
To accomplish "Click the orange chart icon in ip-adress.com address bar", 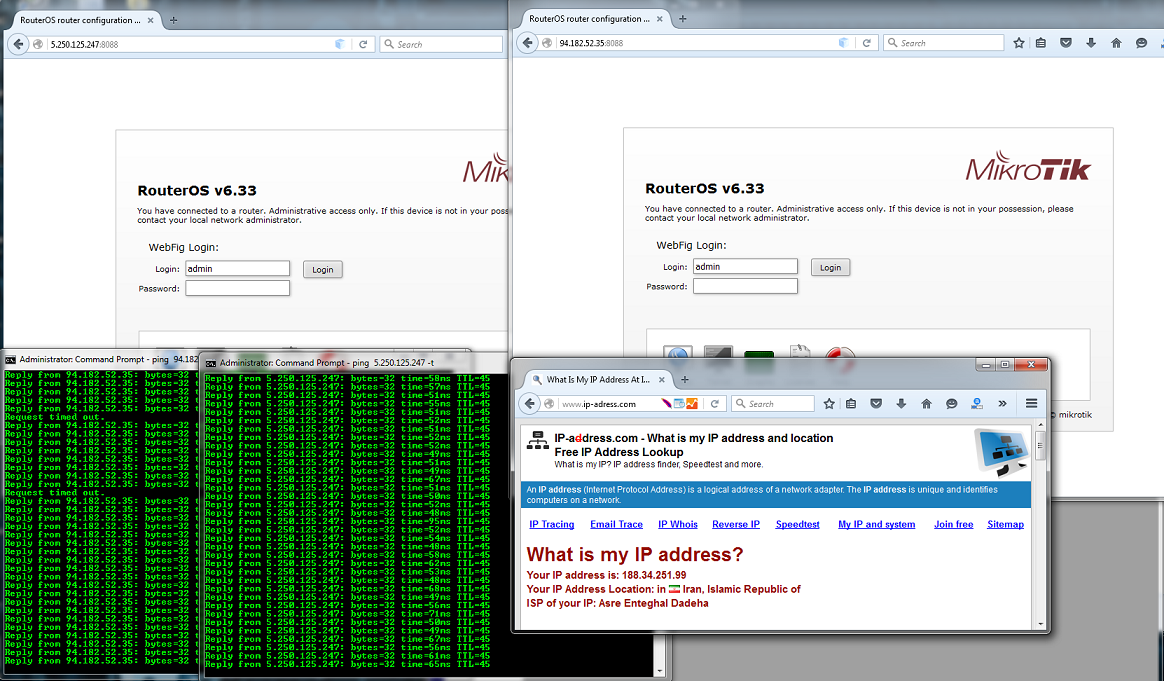I will (692, 404).
